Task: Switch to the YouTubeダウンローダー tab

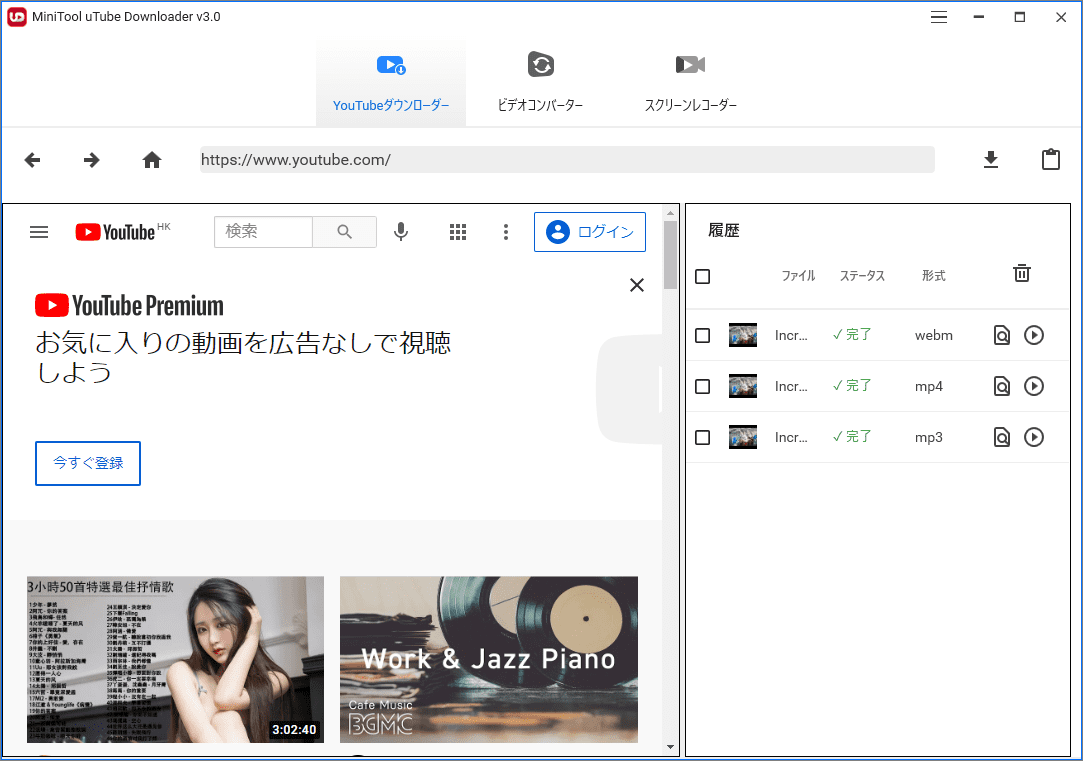Action: pos(391,84)
